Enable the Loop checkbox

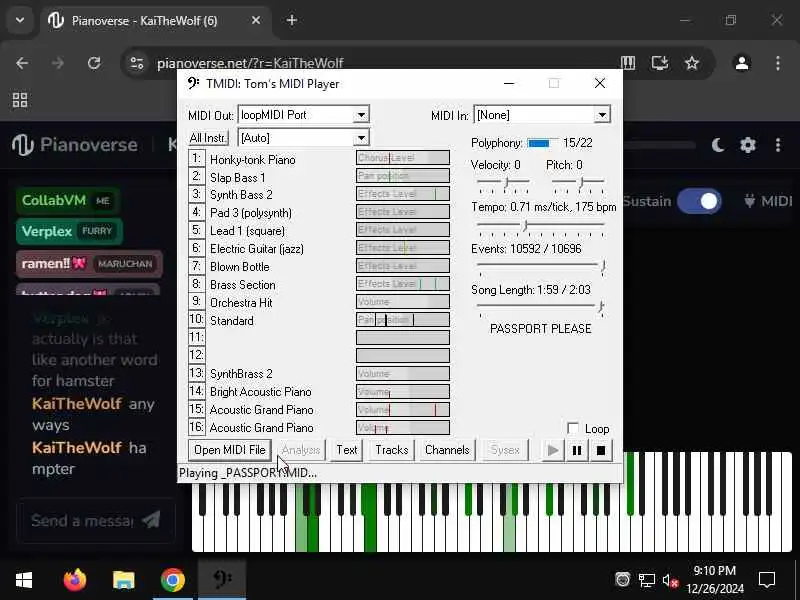click(573, 428)
